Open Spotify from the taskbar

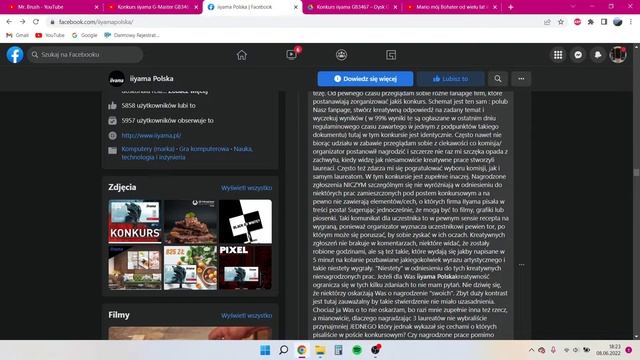click(357, 350)
